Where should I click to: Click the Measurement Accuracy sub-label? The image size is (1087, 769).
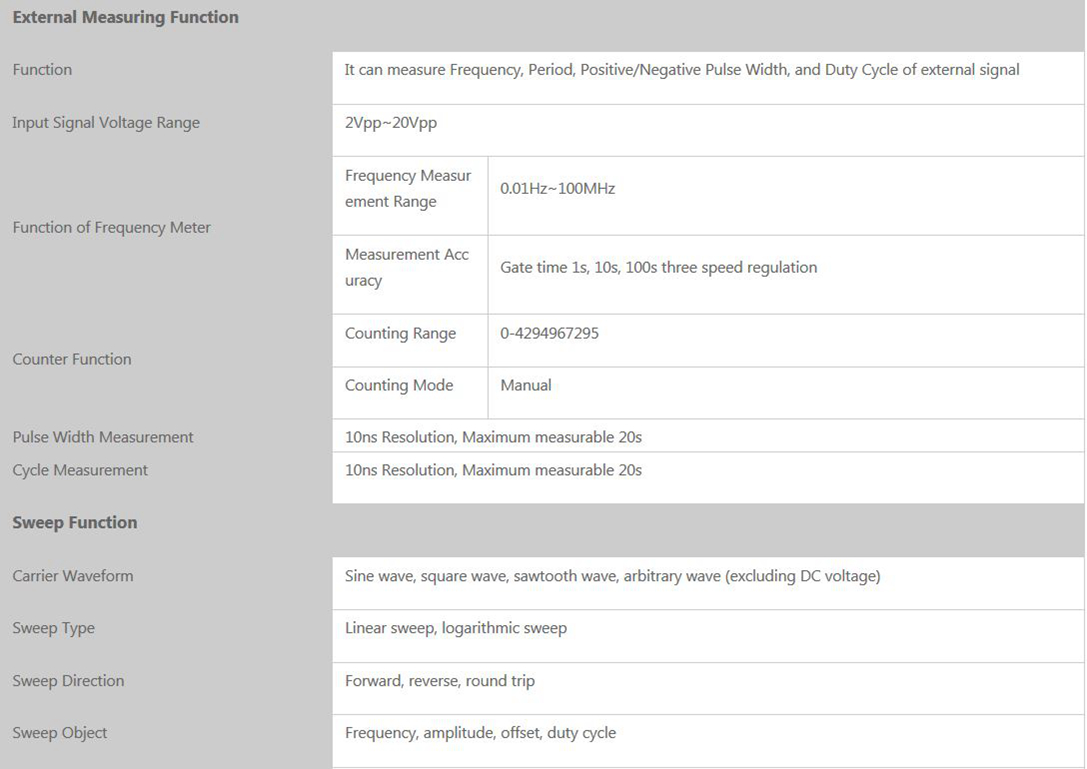click(407, 268)
